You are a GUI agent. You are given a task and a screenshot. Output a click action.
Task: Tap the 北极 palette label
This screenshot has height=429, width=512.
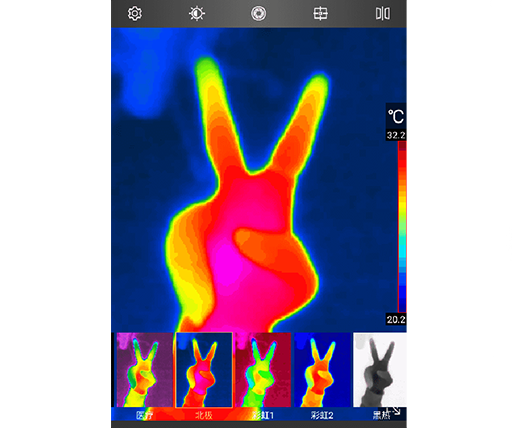click(204, 415)
